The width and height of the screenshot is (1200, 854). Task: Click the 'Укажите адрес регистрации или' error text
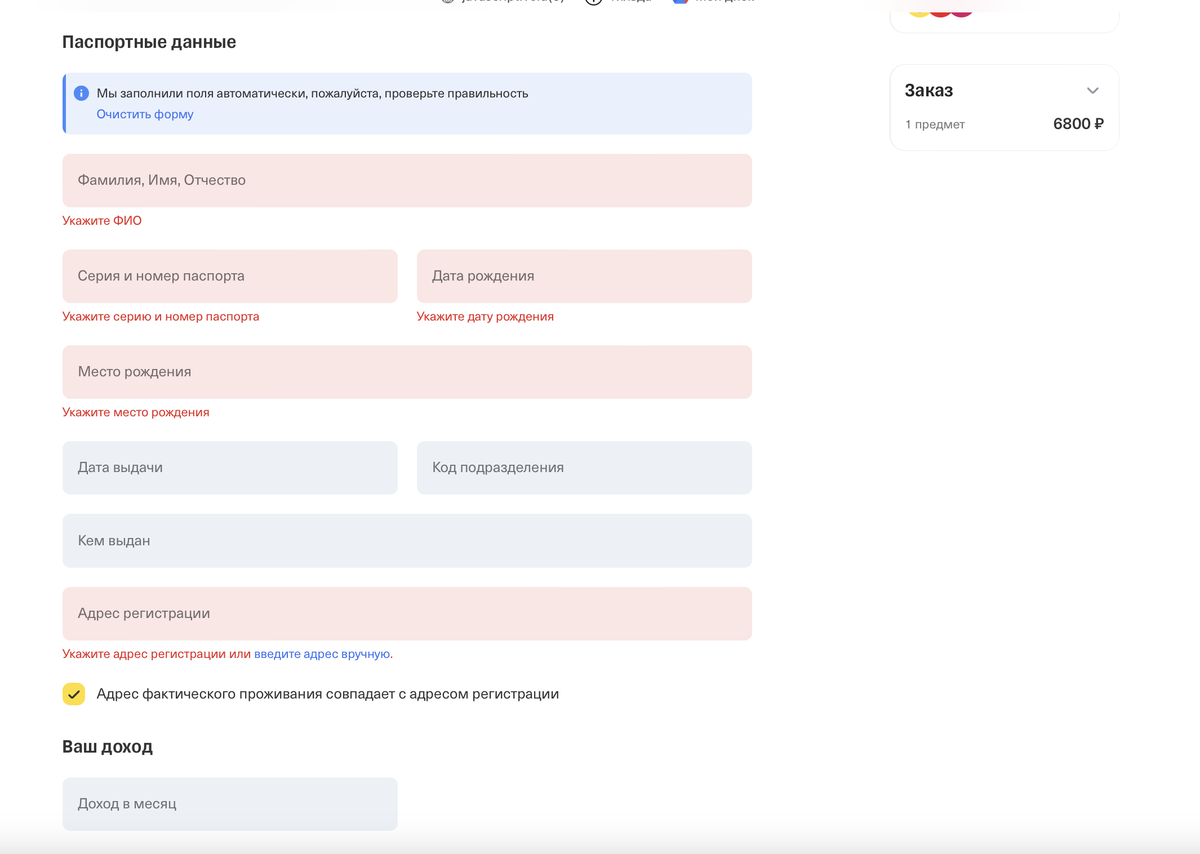pos(156,654)
